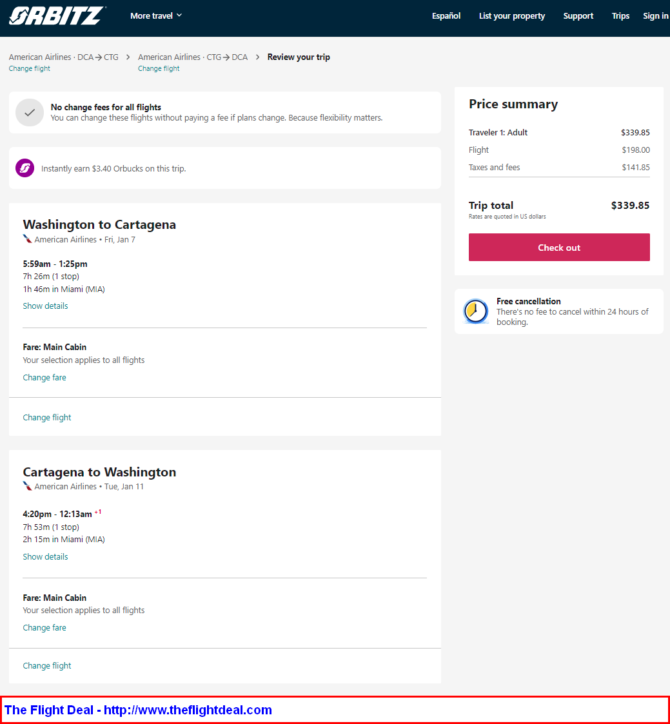The width and height of the screenshot is (670, 724).
Task: Click the purple Orbucks rewards icon
Action: click(x=25, y=168)
